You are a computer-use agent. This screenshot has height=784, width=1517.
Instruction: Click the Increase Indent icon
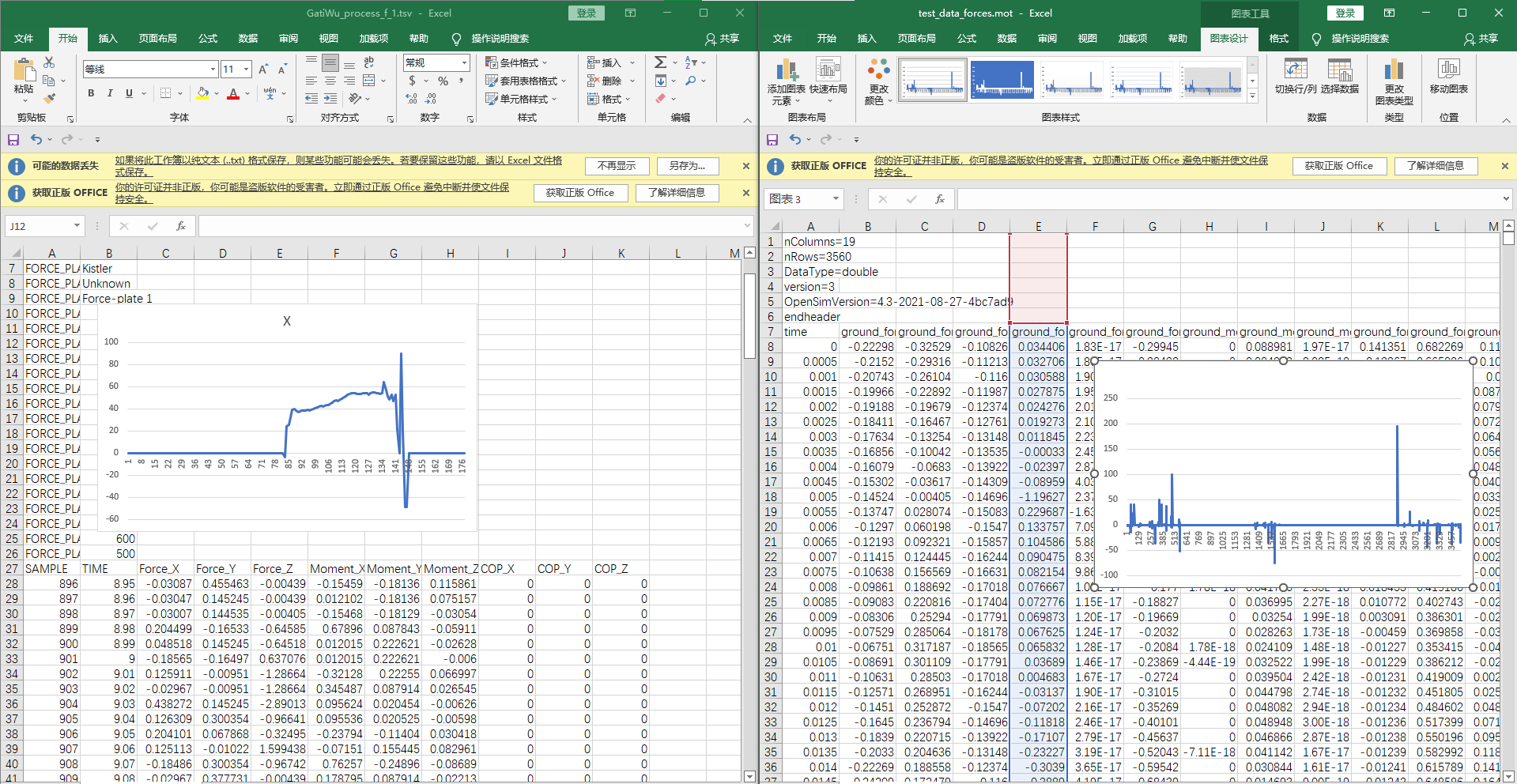pos(330,99)
